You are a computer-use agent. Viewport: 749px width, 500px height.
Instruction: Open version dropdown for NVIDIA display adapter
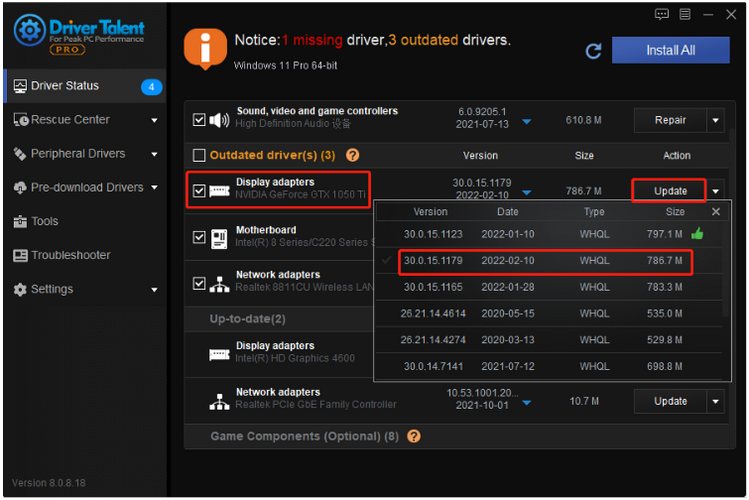(526, 192)
